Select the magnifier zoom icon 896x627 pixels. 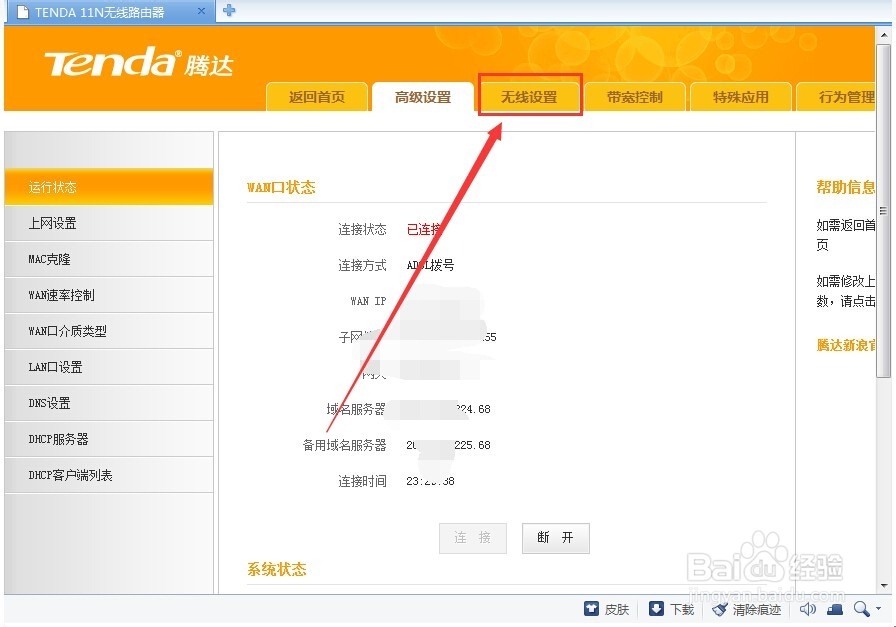tap(861, 608)
